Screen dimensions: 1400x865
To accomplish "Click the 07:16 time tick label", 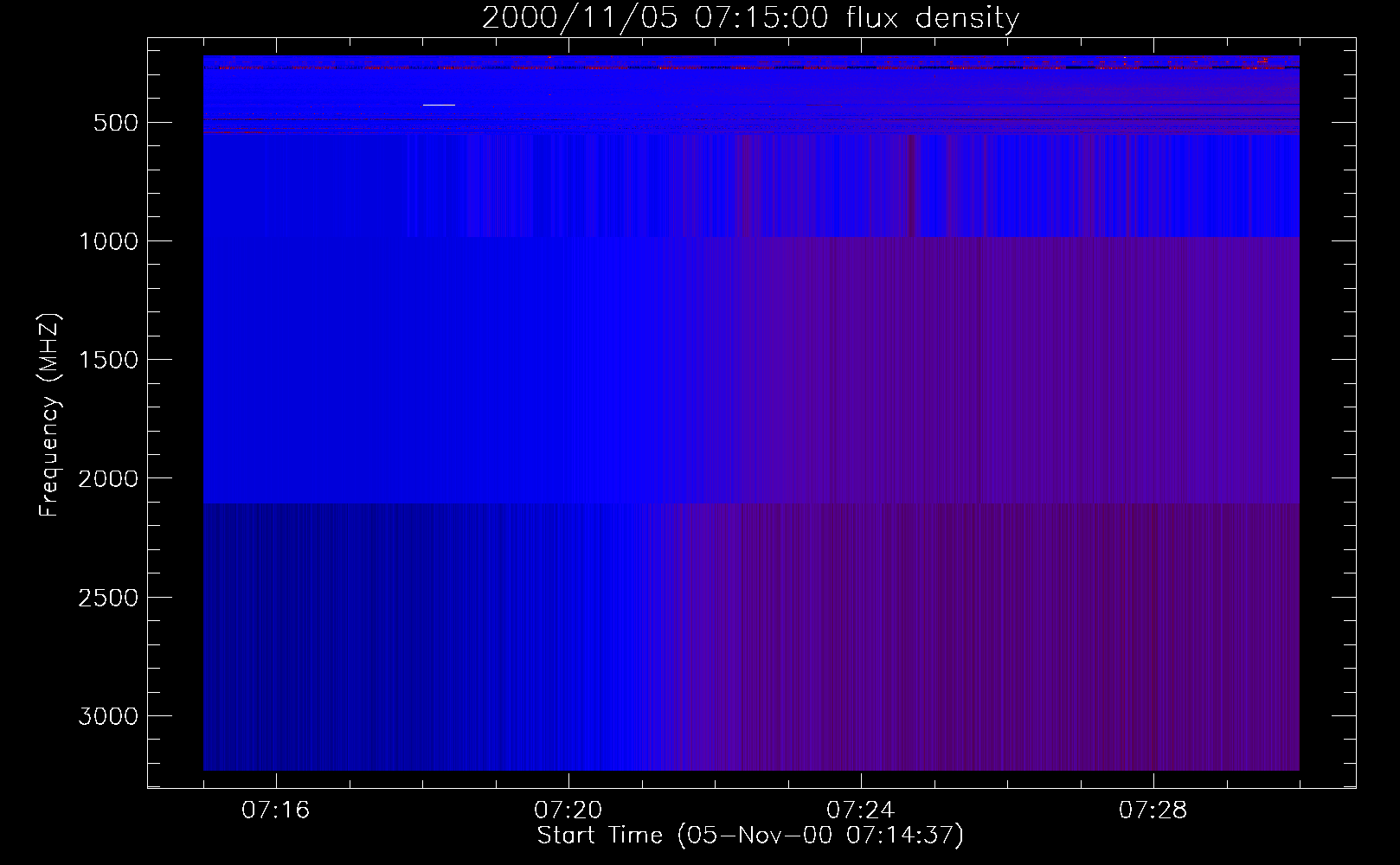I will [275, 811].
